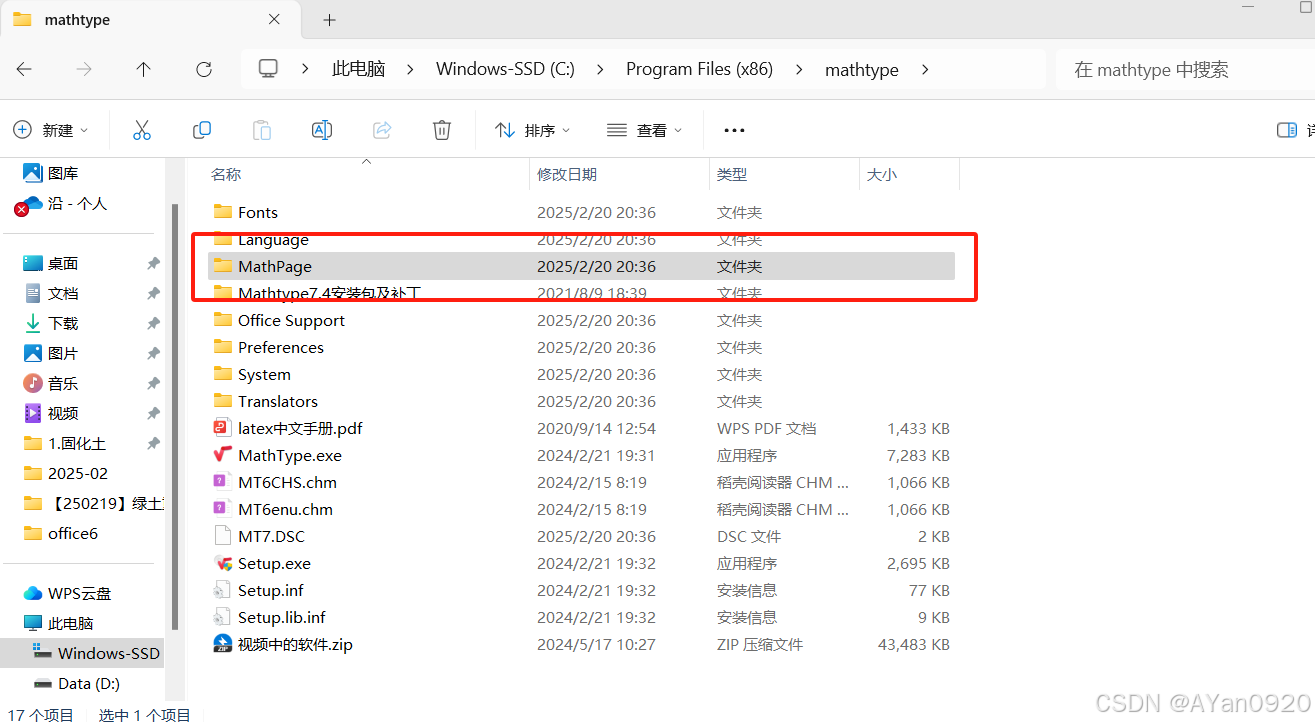Screen dimensions: 1315x725
Task: Go back with the left arrow
Action: click(24, 69)
